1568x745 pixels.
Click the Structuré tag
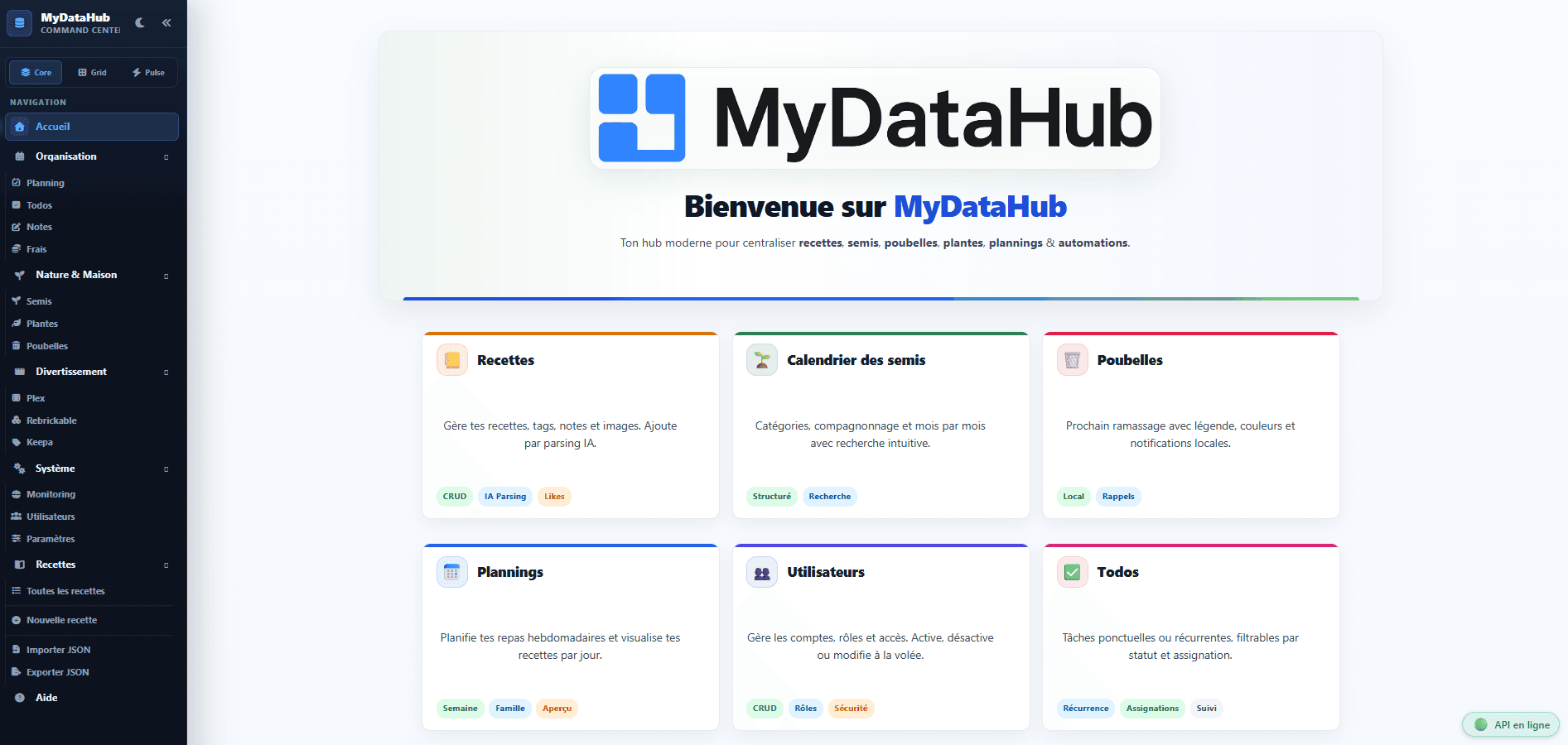[x=772, y=497]
